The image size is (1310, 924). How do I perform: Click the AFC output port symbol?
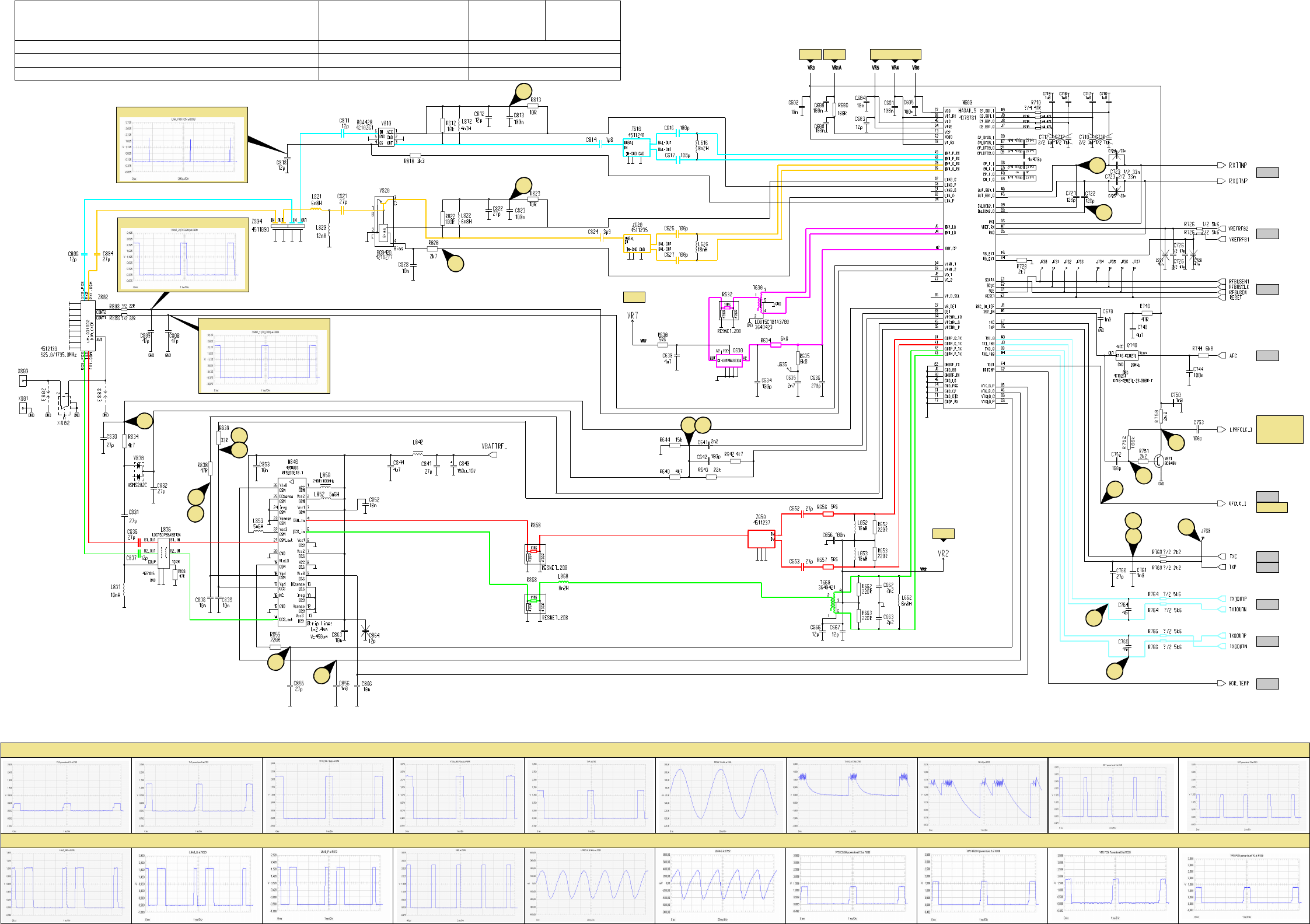[1221, 355]
